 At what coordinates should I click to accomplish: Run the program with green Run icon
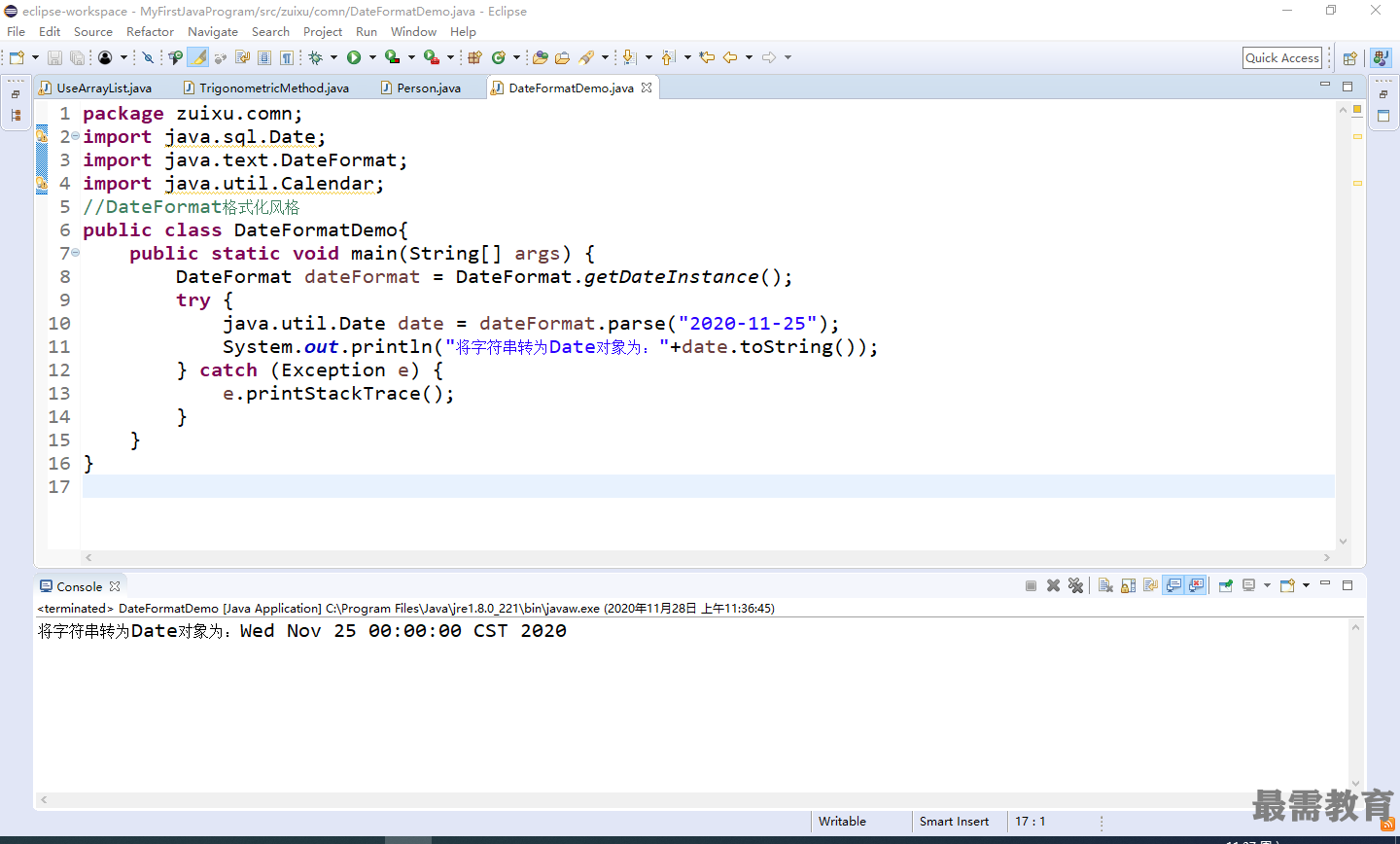coord(354,57)
